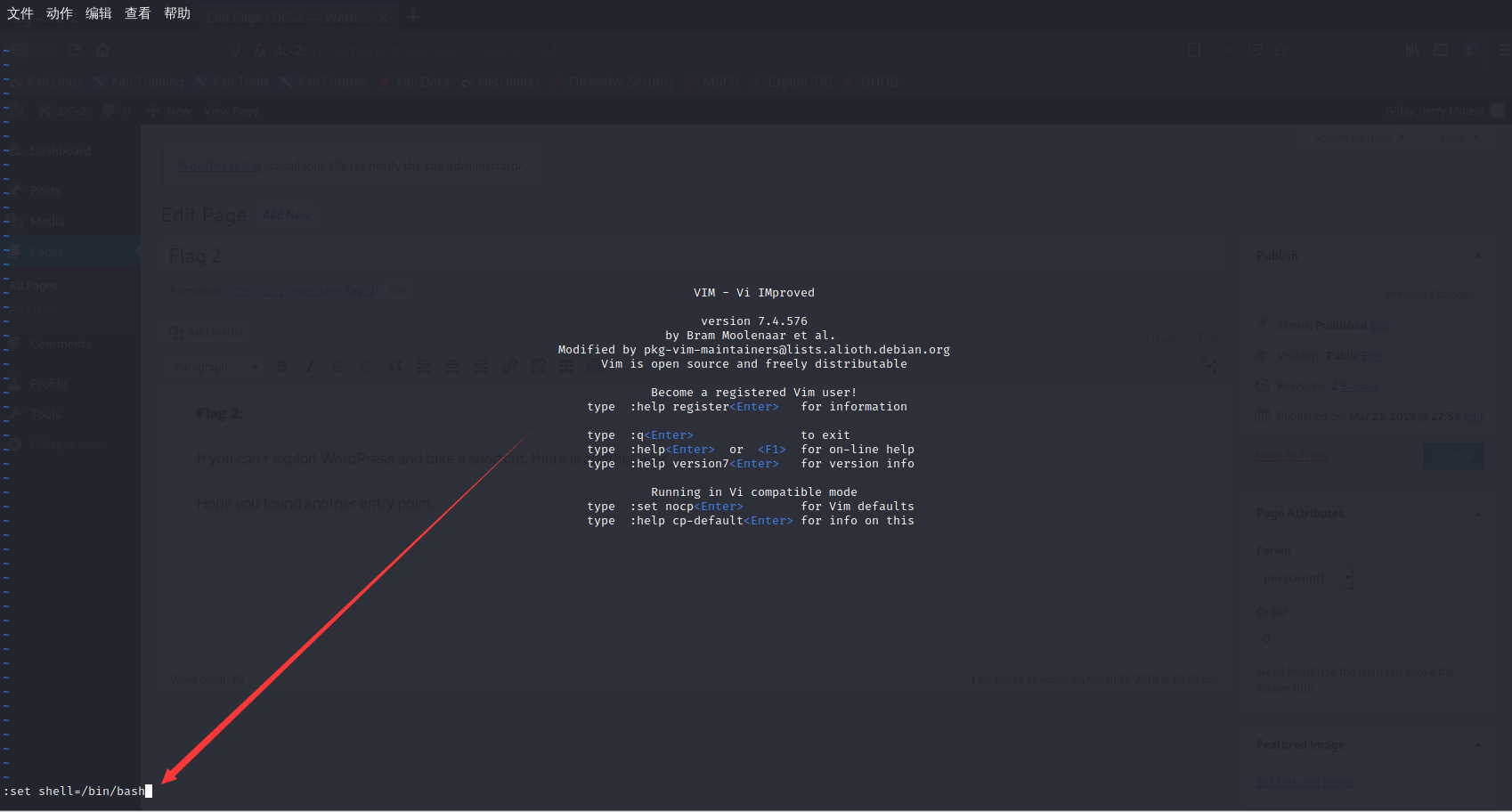This screenshot has width=1512, height=812.
Task: Open the Paragraph format dropdown in editor
Action: (216, 367)
